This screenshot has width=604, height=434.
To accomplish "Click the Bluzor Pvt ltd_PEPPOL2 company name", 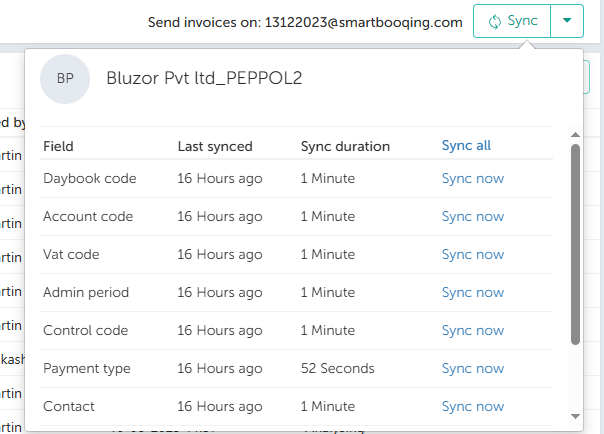I will click(x=204, y=80).
